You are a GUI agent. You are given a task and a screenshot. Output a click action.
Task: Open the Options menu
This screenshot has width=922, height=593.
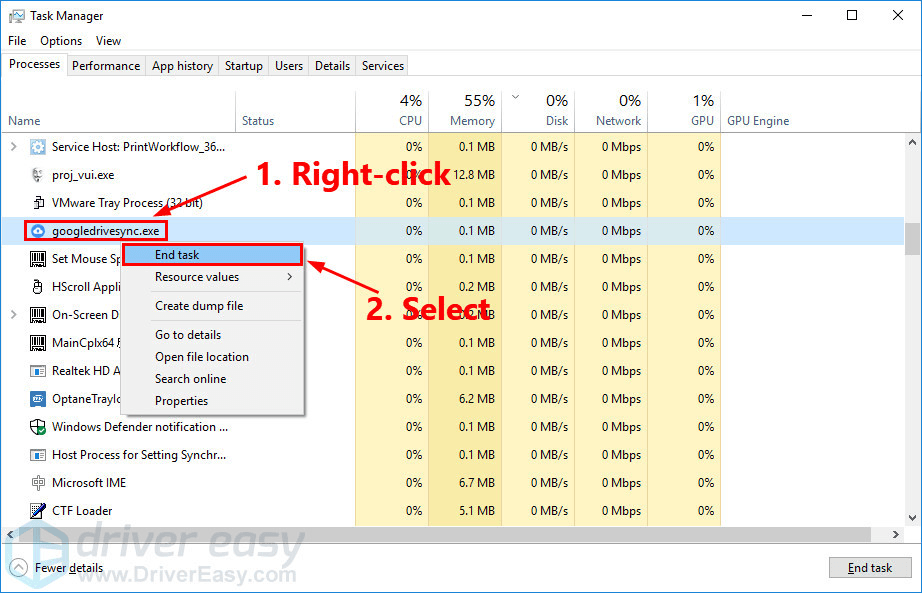[x=61, y=41]
